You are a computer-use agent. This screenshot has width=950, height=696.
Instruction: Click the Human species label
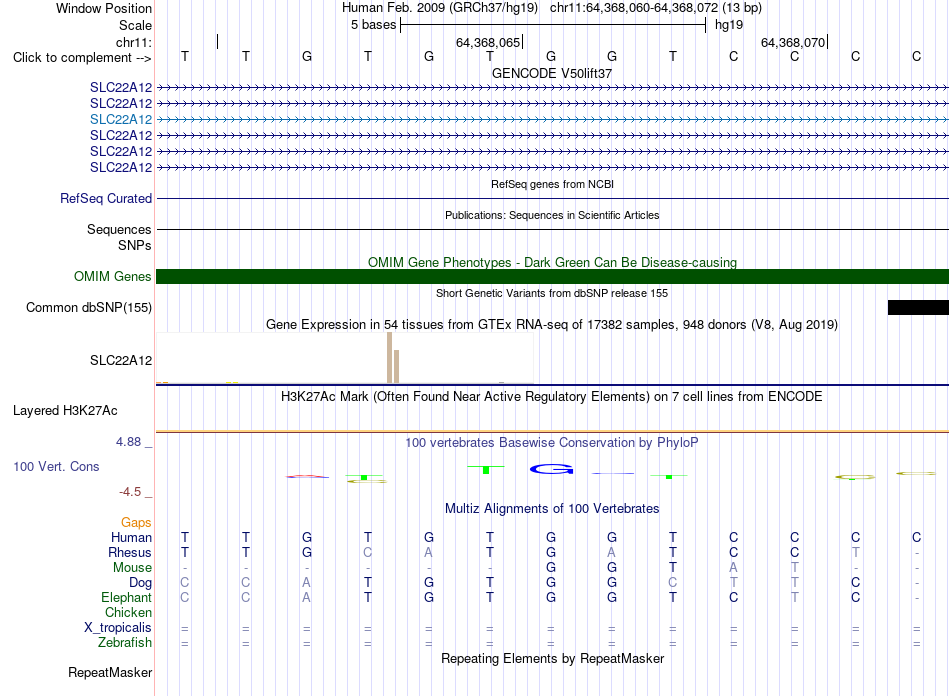click(x=131, y=537)
